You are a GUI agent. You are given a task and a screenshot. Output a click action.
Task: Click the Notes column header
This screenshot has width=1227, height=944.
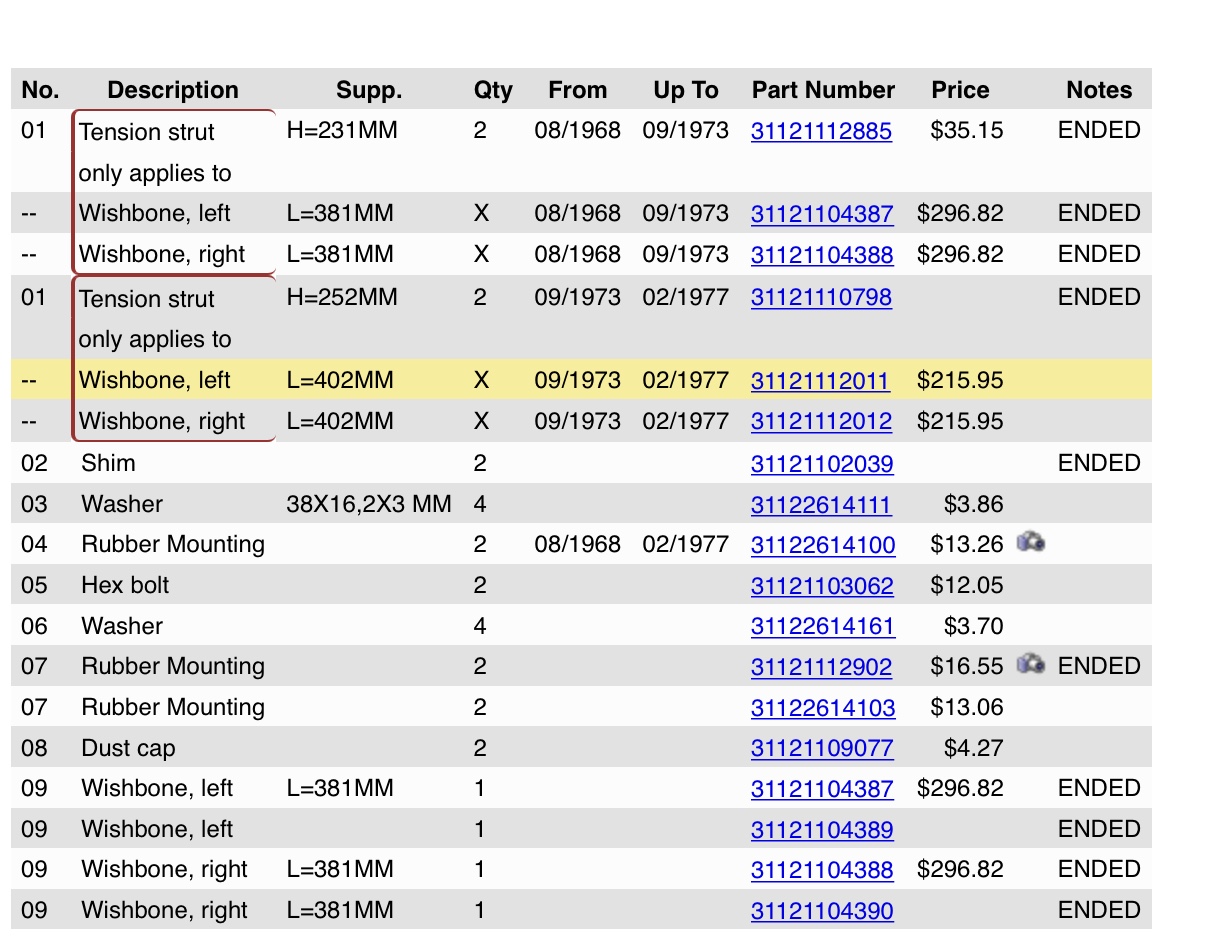click(1099, 90)
